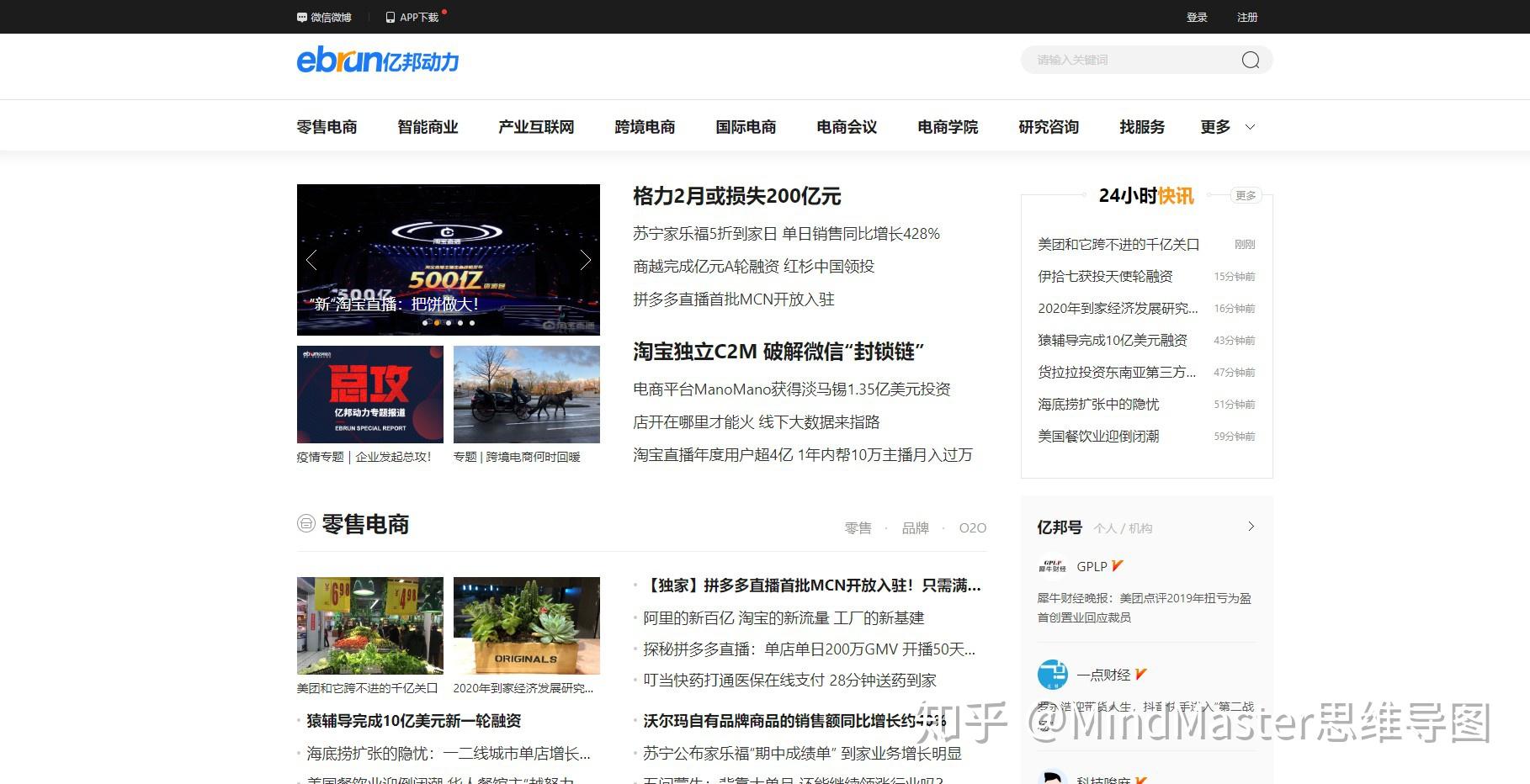Open the main carousel banner image
The image size is (1530, 784).
(x=449, y=260)
